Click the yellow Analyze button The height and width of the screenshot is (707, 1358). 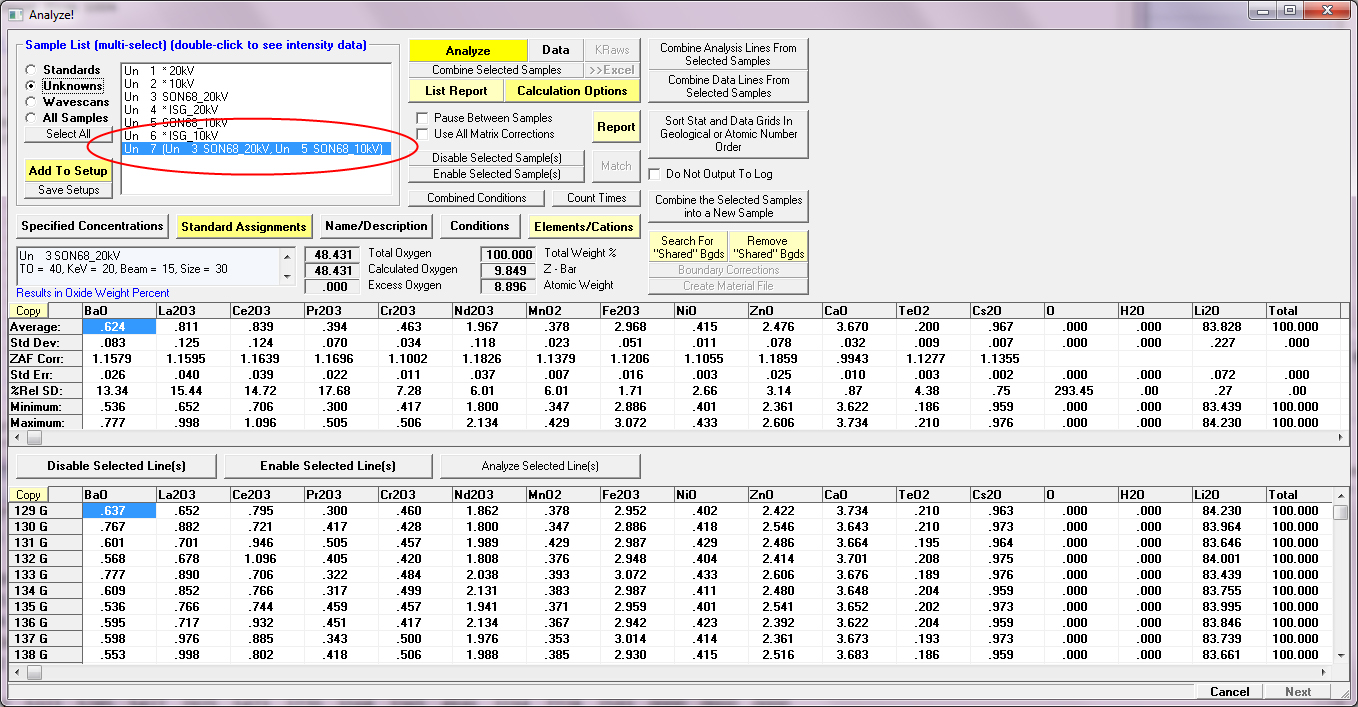[x=467, y=51]
